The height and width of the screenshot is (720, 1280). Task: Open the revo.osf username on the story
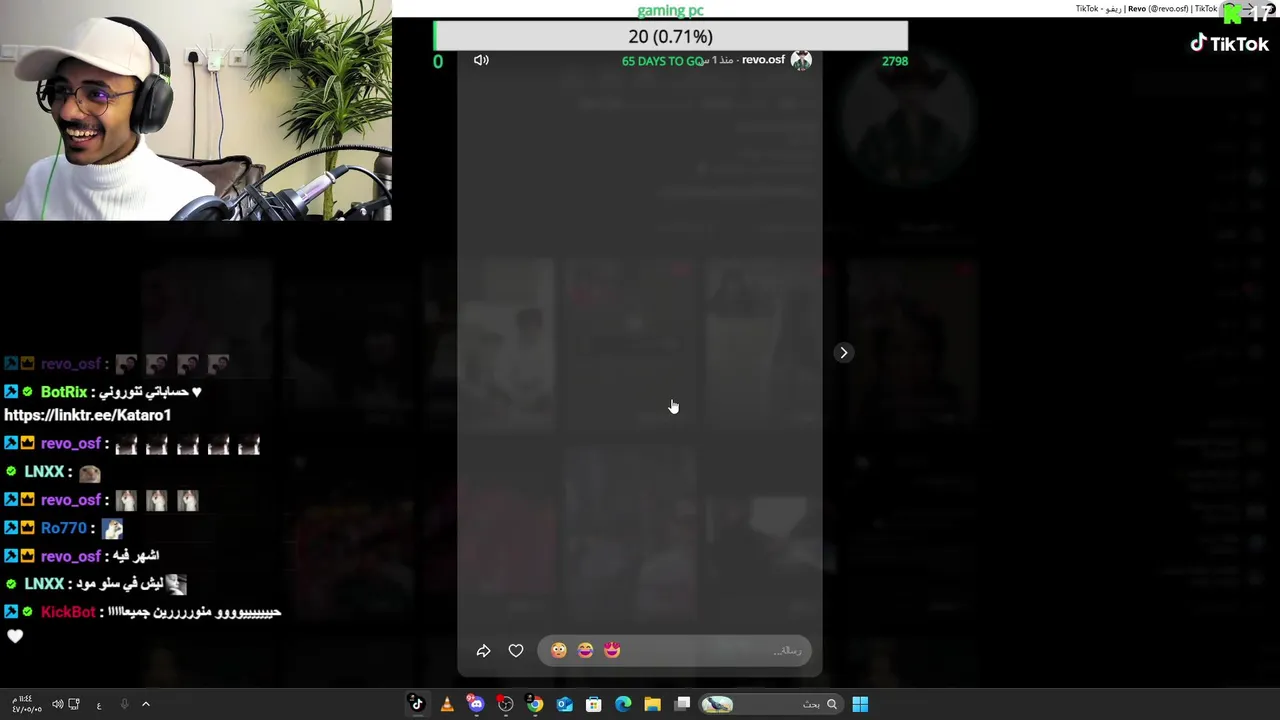763,60
